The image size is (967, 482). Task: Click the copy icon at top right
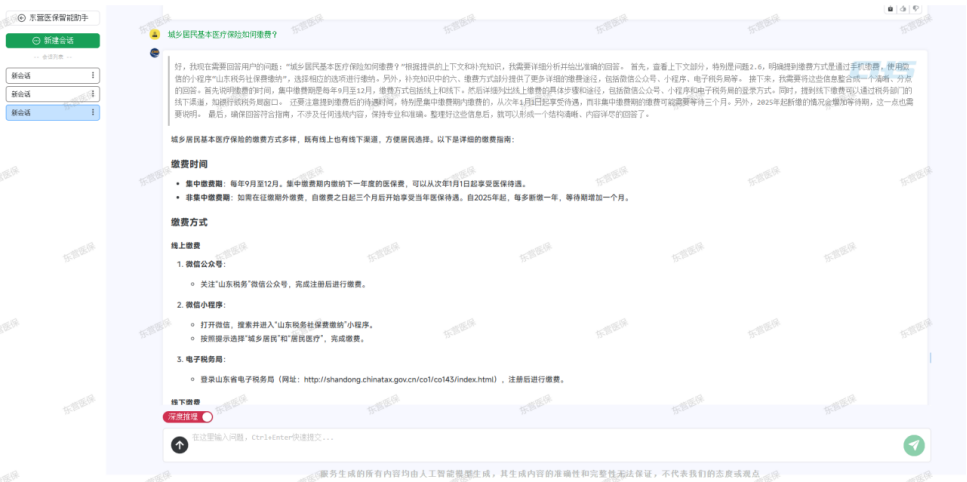point(891,8)
